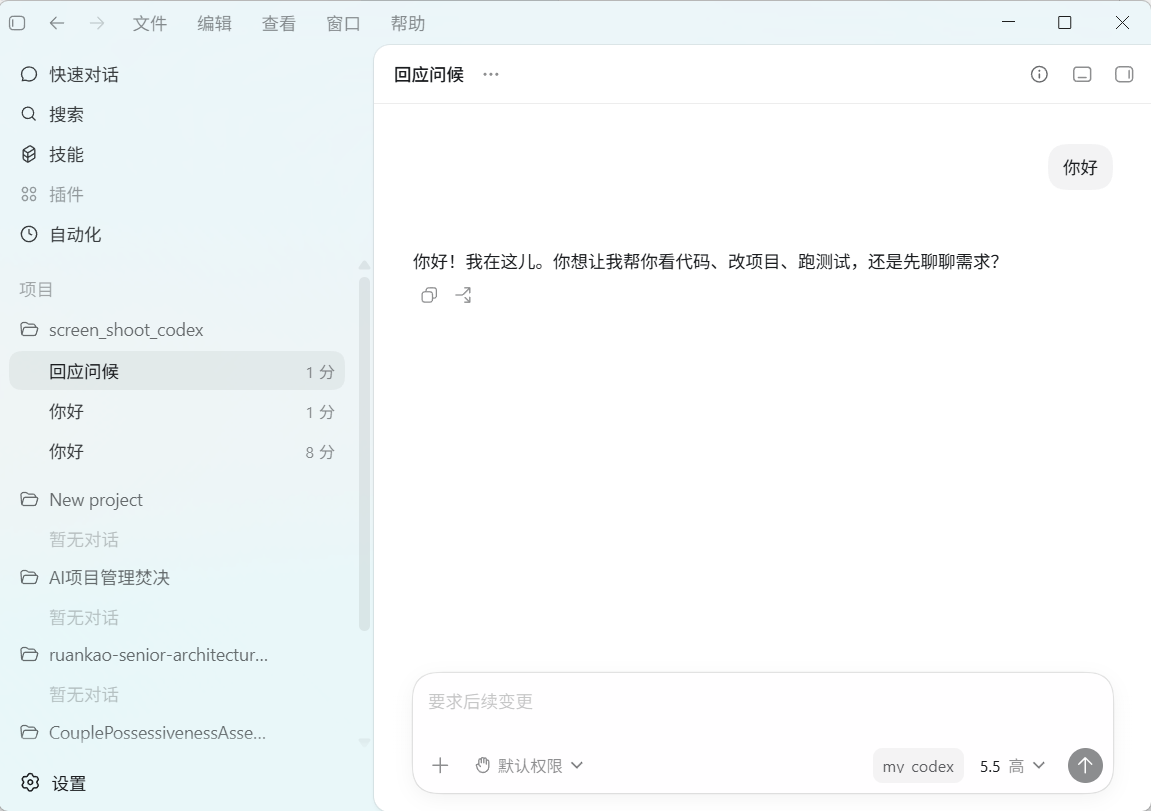Go forward with the right arrow
This screenshot has width=1151, height=811.
click(97, 23)
